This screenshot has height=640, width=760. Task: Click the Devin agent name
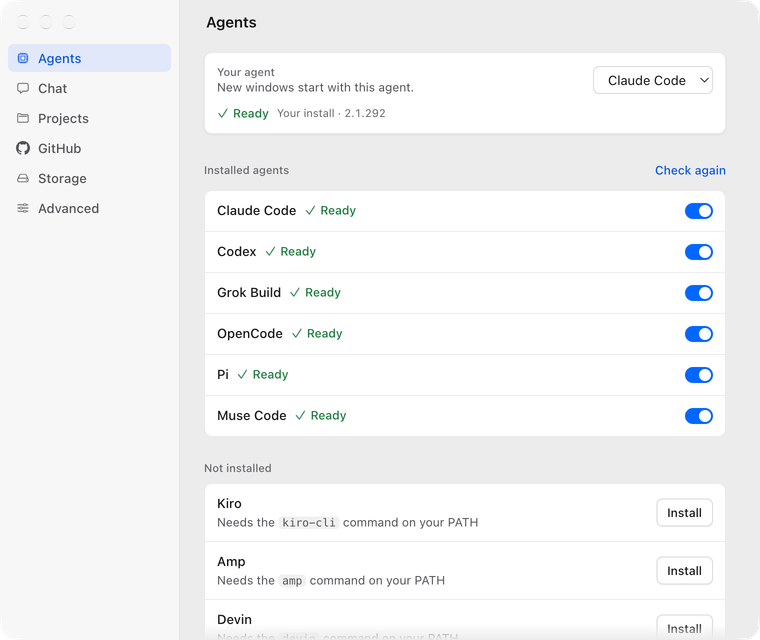[235, 619]
